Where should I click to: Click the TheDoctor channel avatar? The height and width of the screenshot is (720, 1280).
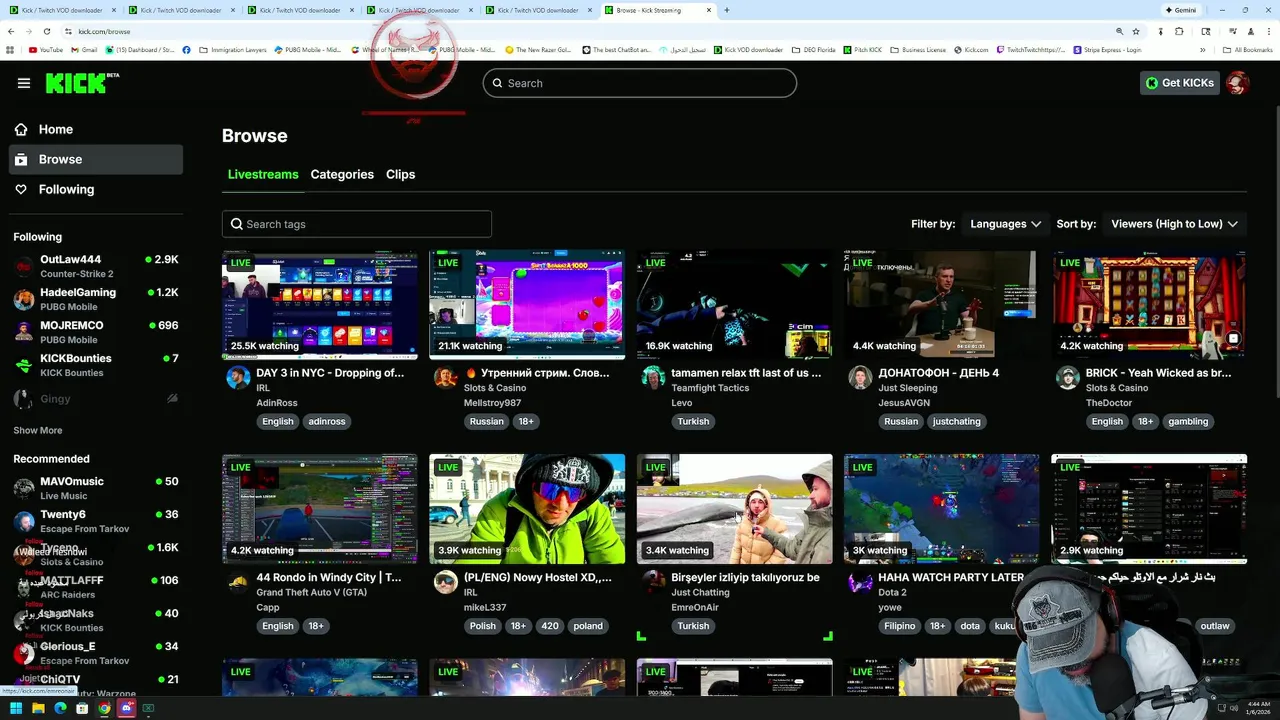[x=1068, y=377]
